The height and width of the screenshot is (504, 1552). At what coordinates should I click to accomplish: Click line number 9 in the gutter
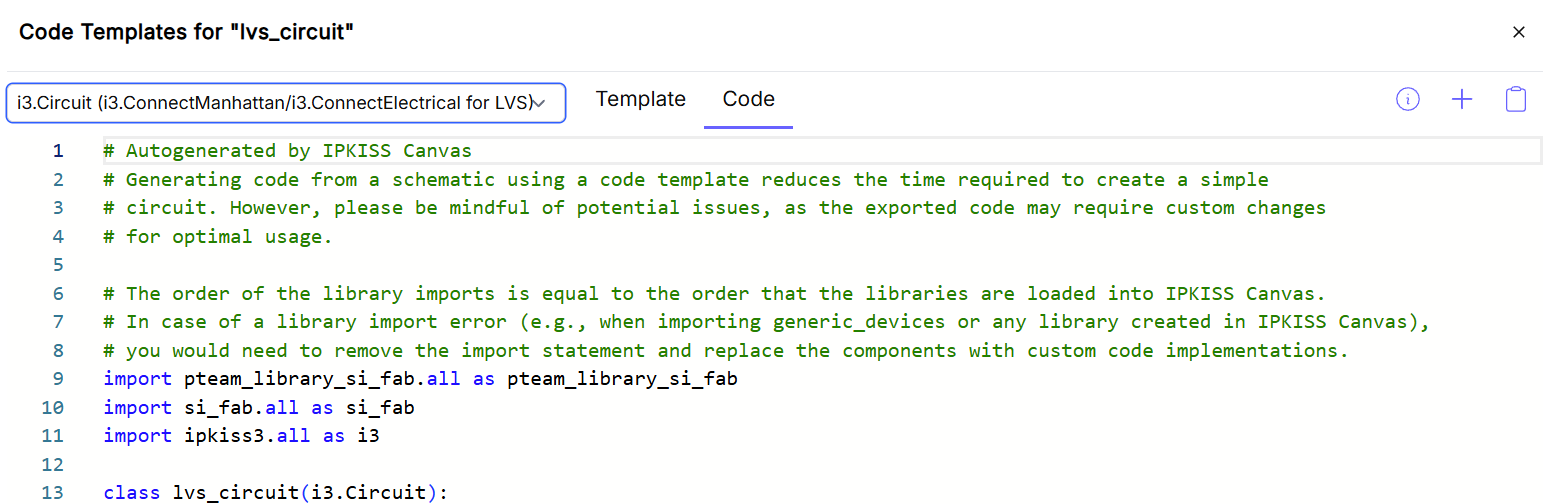(x=58, y=379)
